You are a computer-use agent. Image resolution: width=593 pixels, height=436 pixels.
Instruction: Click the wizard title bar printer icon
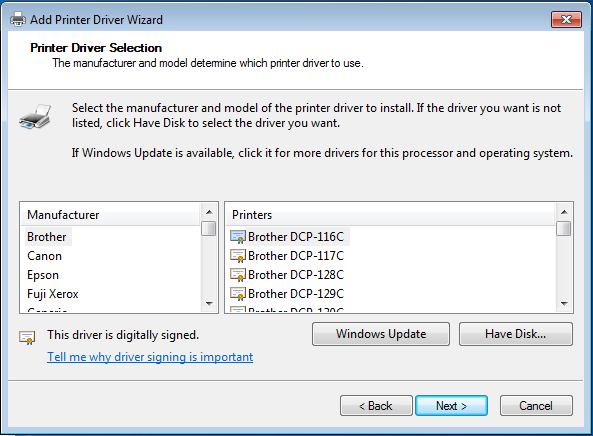click(18, 19)
